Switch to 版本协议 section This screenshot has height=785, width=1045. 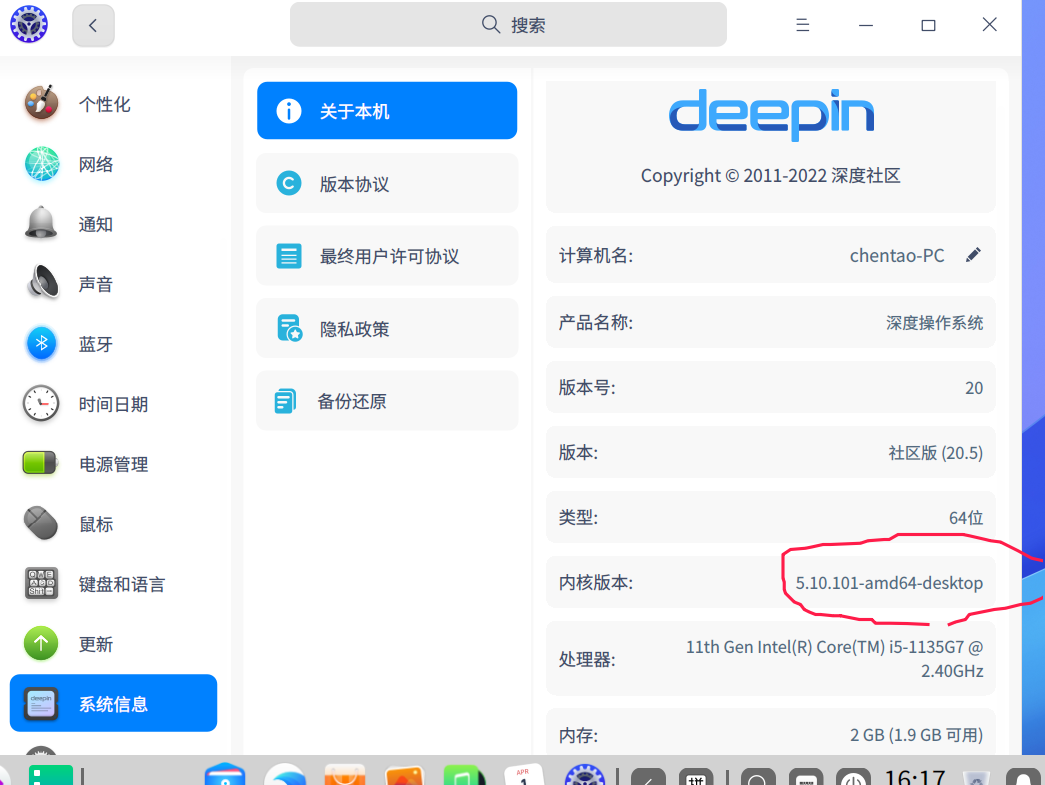click(x=387, y=183)
